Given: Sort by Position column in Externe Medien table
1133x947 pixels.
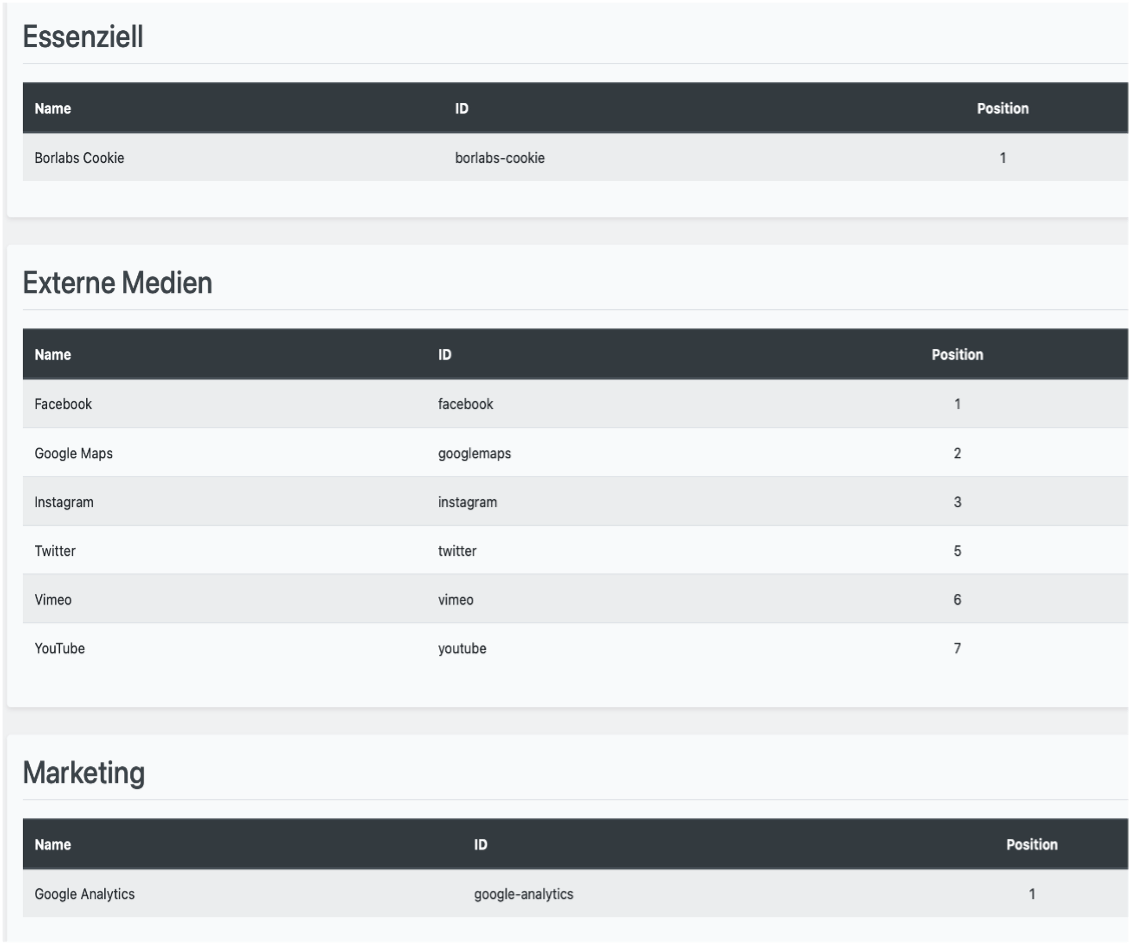Looking at the screenshot, I should point(957,355).
